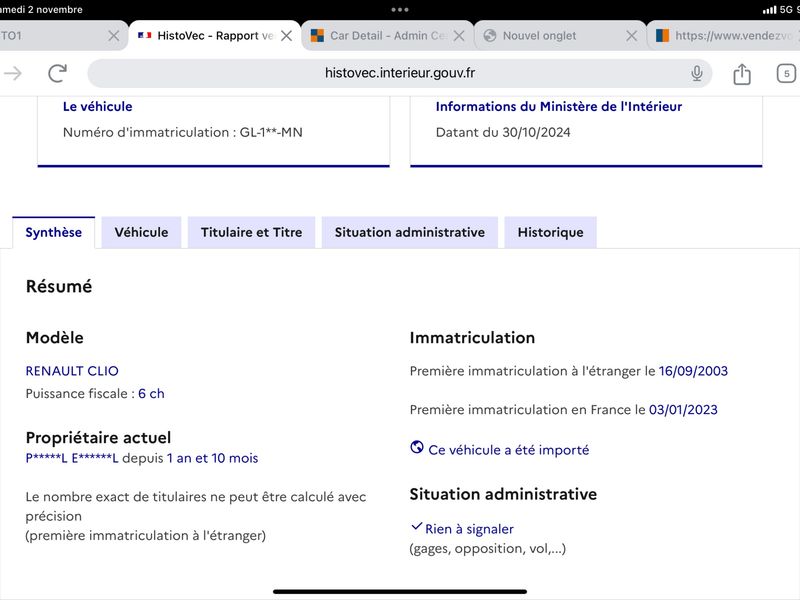Tap the French flag favicon of HistoVec tab
800x600 pixels.
click(144, 35)
